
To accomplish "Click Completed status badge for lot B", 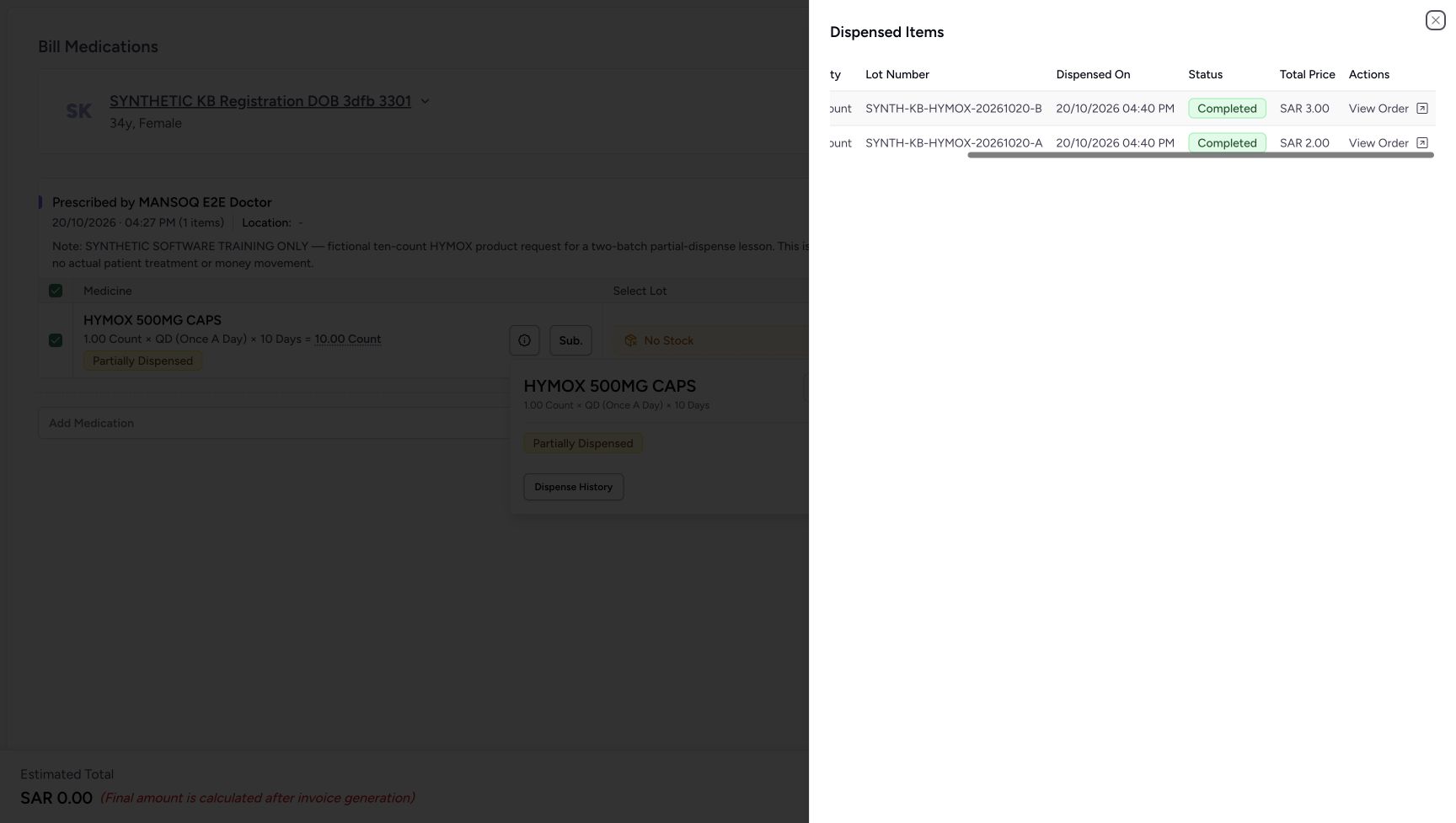I will click(1227, 109).
